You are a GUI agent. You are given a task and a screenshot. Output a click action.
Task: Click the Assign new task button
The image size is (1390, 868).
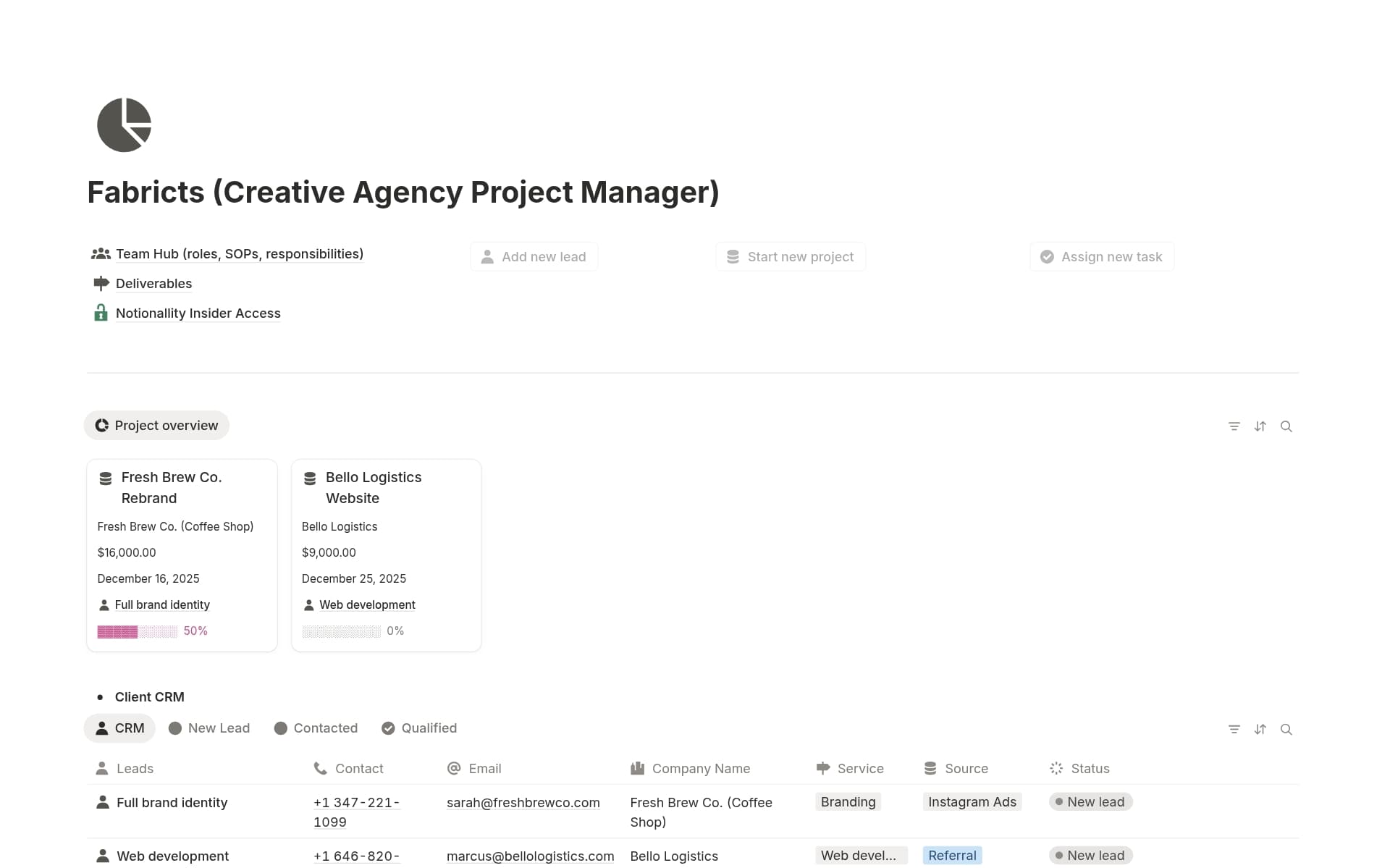1101,256
